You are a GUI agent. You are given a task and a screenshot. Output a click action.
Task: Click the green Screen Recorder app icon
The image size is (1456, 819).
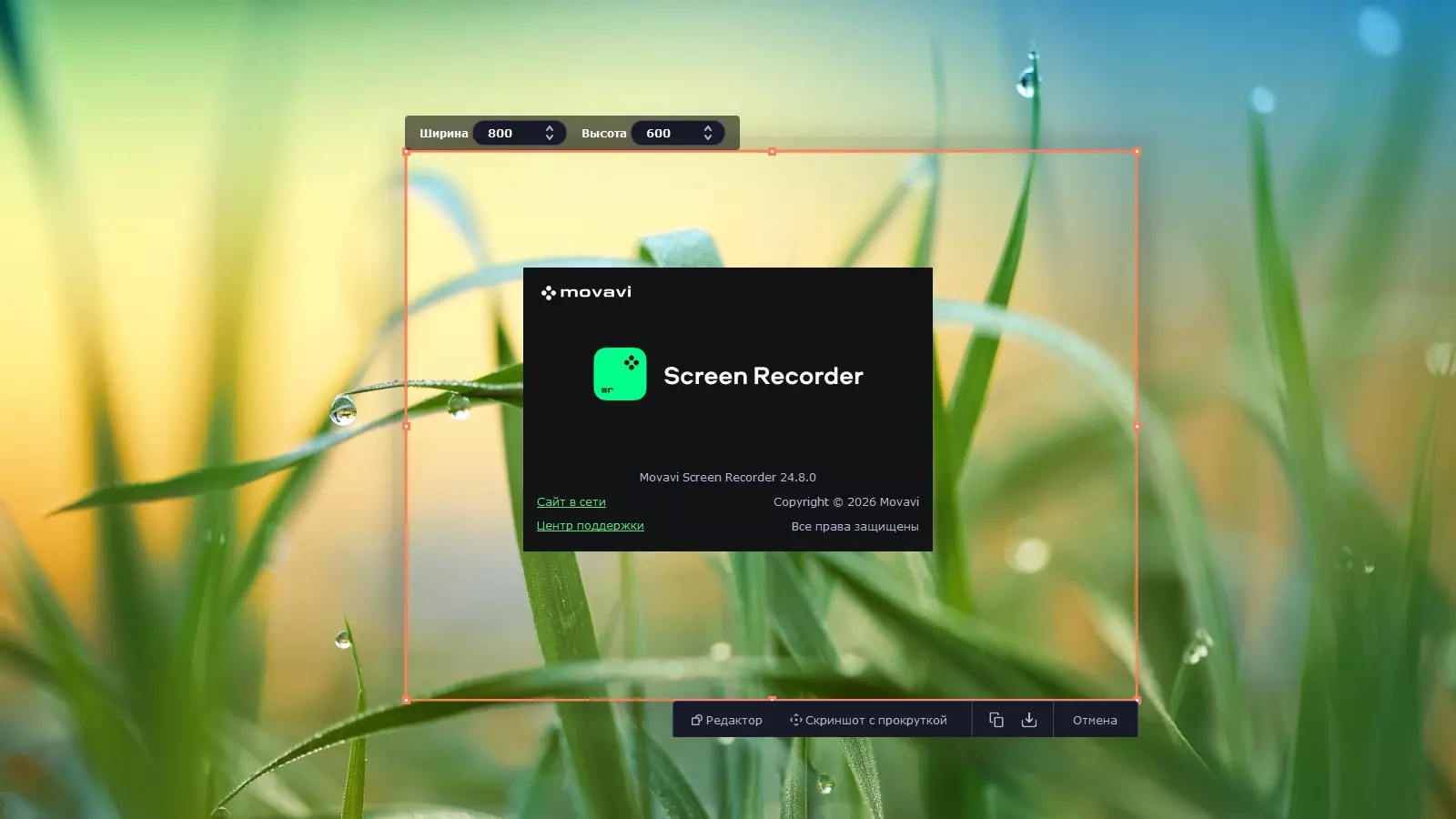[620, 374]
